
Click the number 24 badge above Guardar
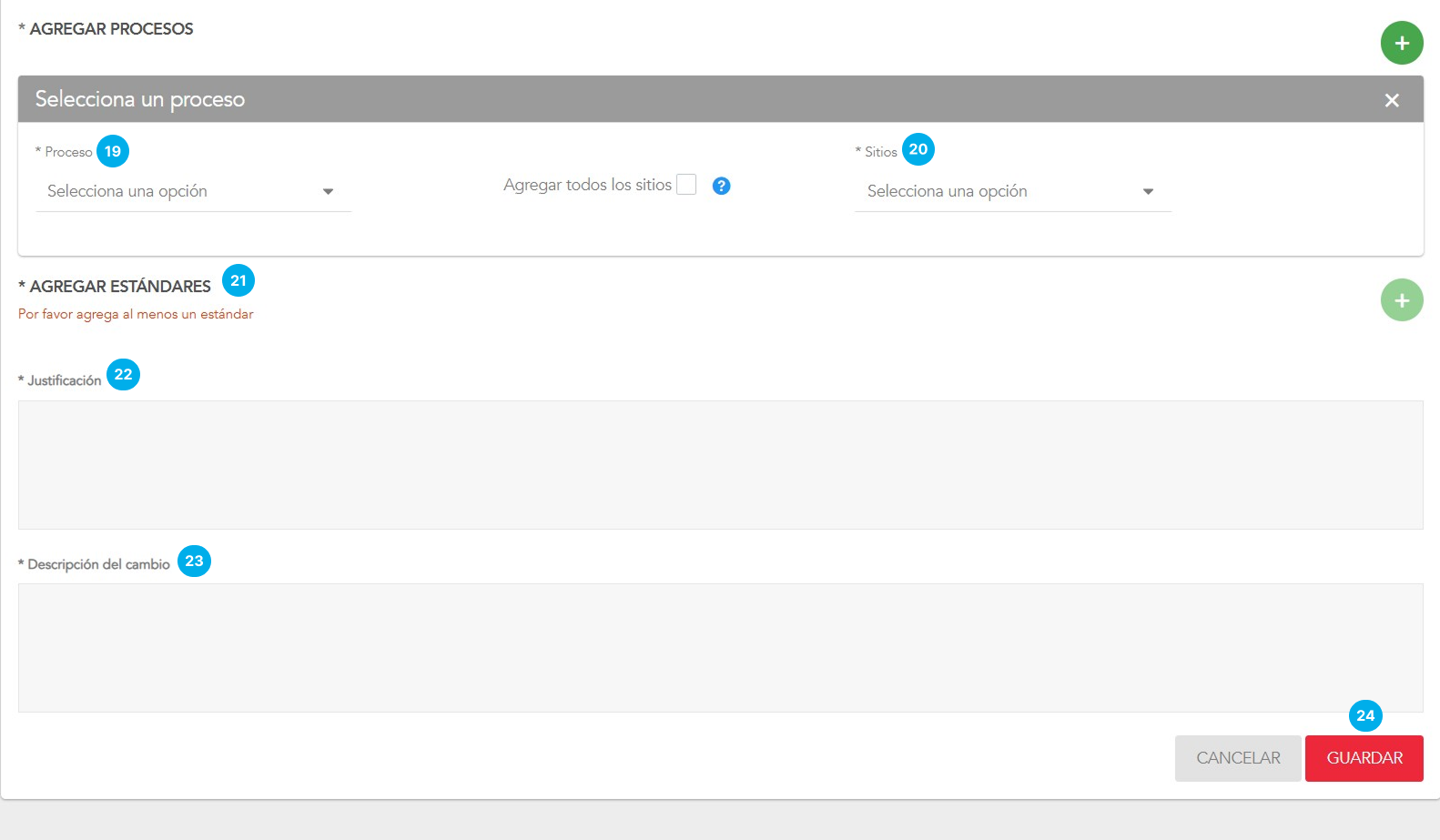pyautogui.click(x=1364, y=715)
